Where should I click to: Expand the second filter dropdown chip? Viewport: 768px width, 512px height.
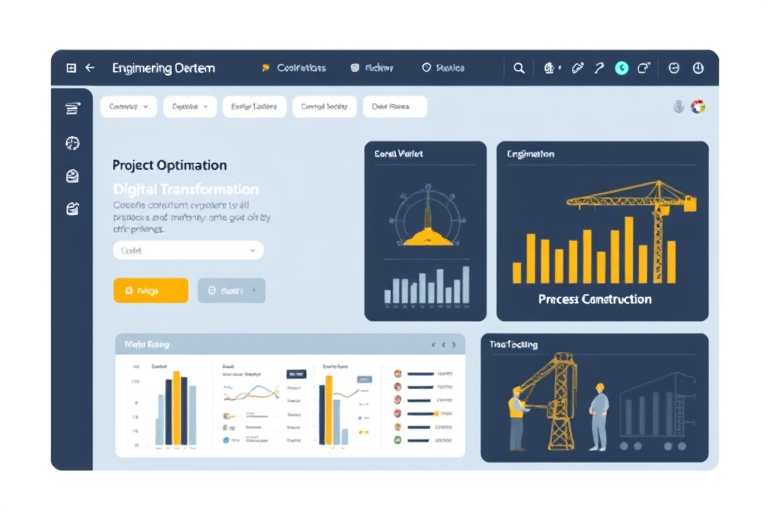190,106
